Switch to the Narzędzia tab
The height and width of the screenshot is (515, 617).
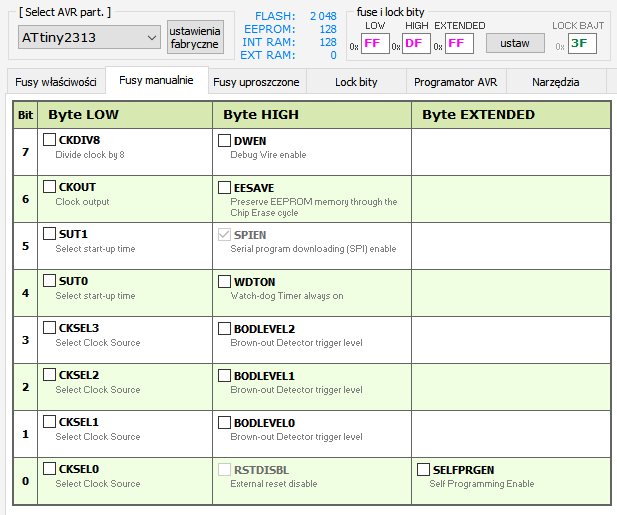point(556,82)
